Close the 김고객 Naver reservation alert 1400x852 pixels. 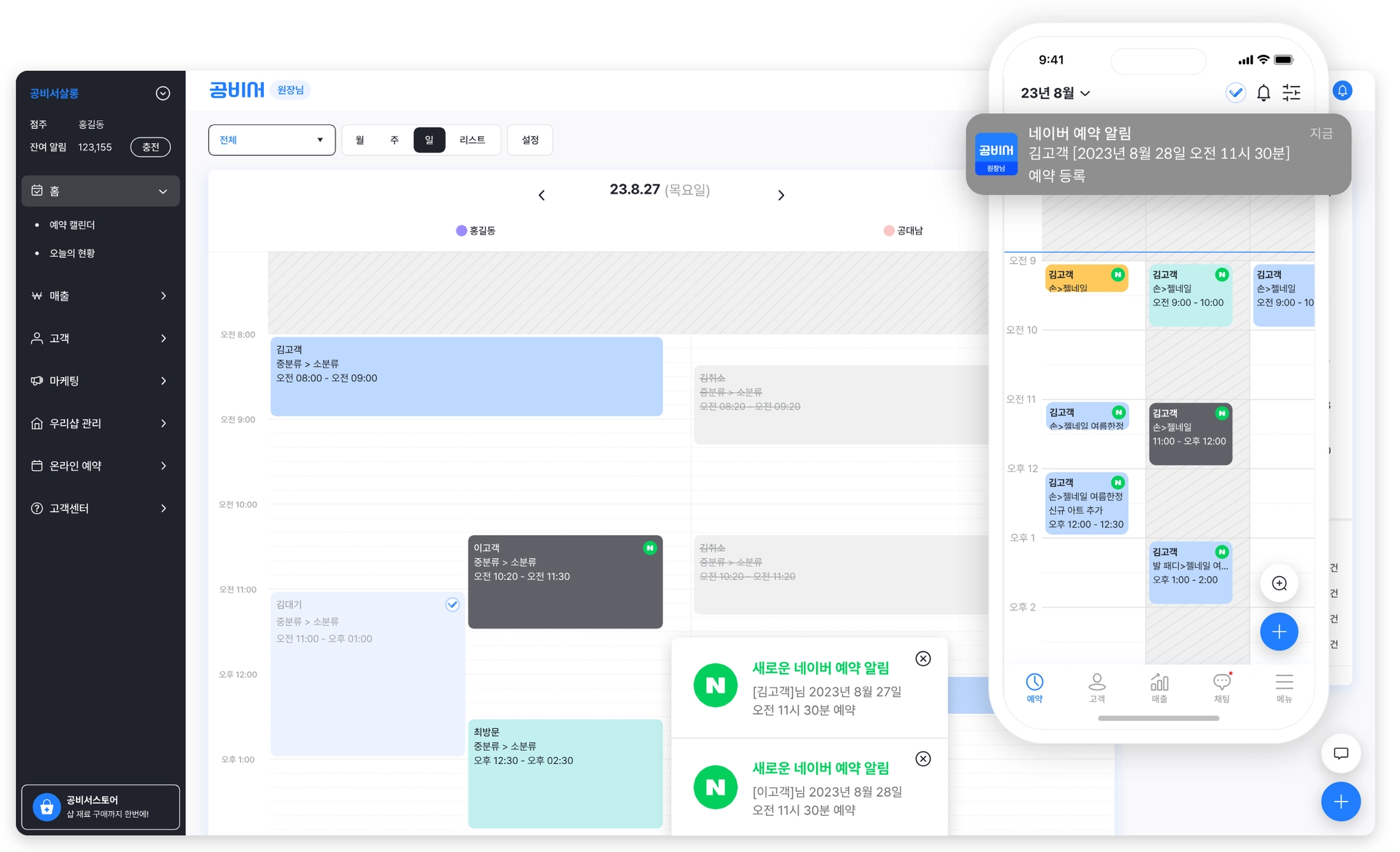tap(923, 659)
